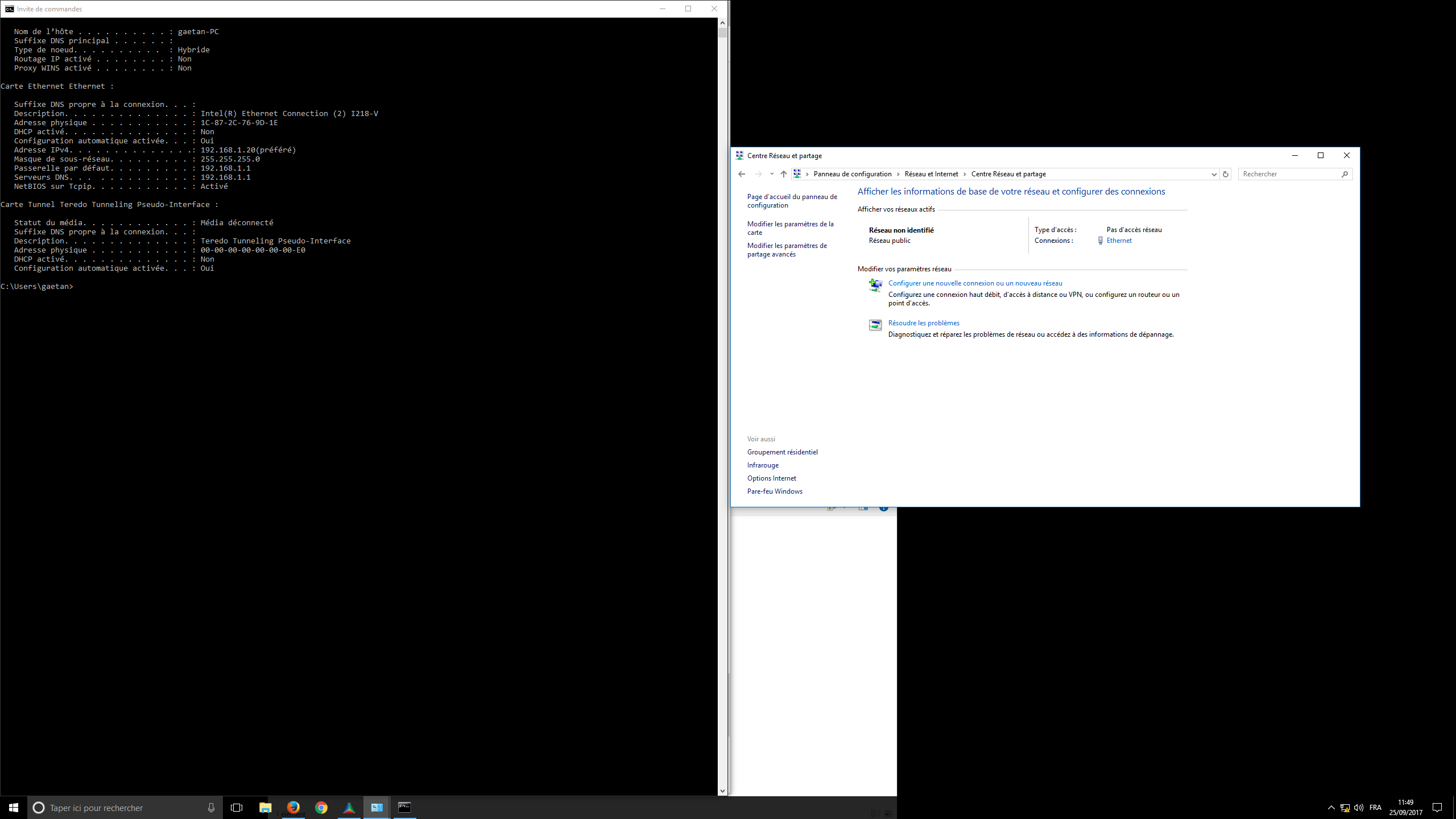Viewport: 1456px width, 819px height.
Task: Go back using the navigation arrow
Action: (x=741, y=174)
